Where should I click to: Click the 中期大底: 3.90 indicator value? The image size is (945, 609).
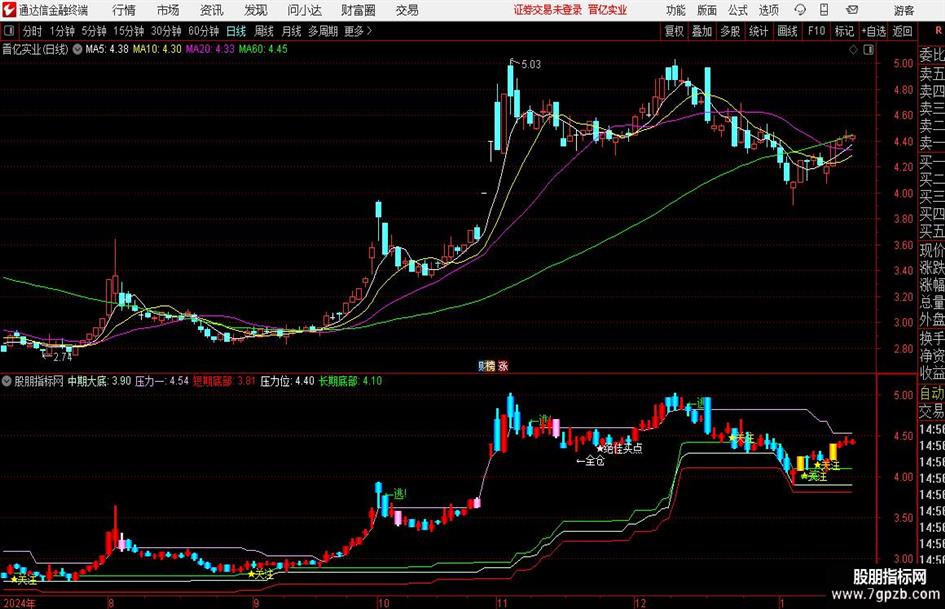[x=99, y=381]
